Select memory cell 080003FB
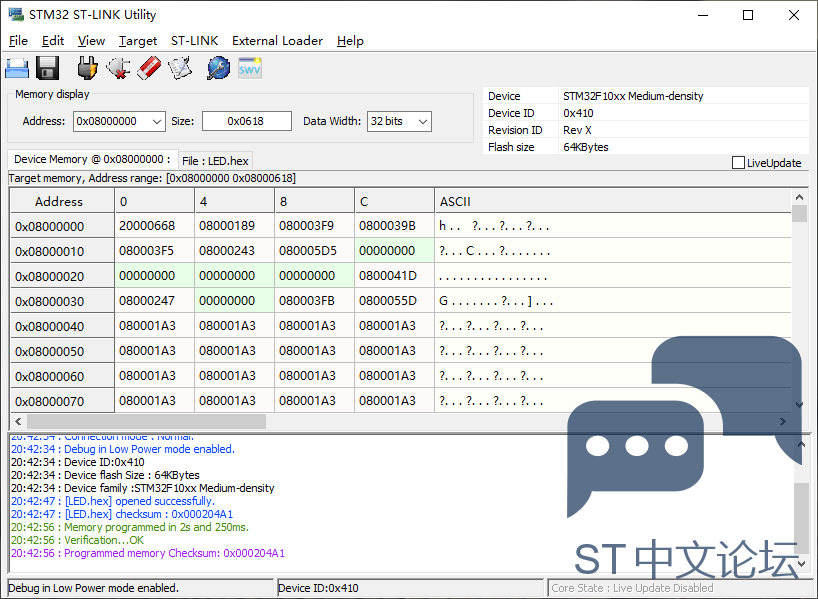Screen dimensions: 818x599 tap(314, 301)
